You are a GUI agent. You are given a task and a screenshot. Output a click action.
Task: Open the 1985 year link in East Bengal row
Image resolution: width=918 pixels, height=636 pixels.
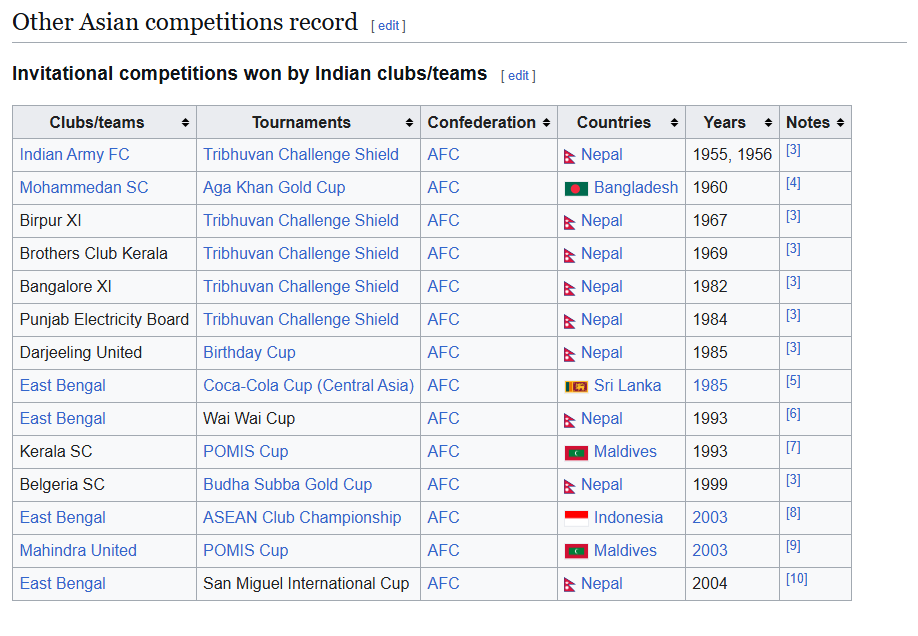coord(710,385)
